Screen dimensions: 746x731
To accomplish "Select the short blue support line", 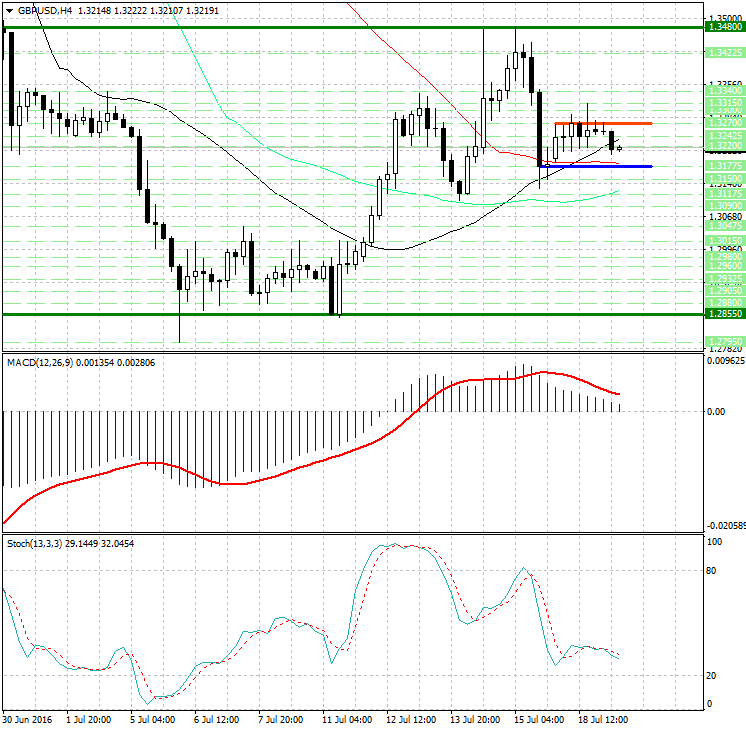I will click(x=596, y=166).
